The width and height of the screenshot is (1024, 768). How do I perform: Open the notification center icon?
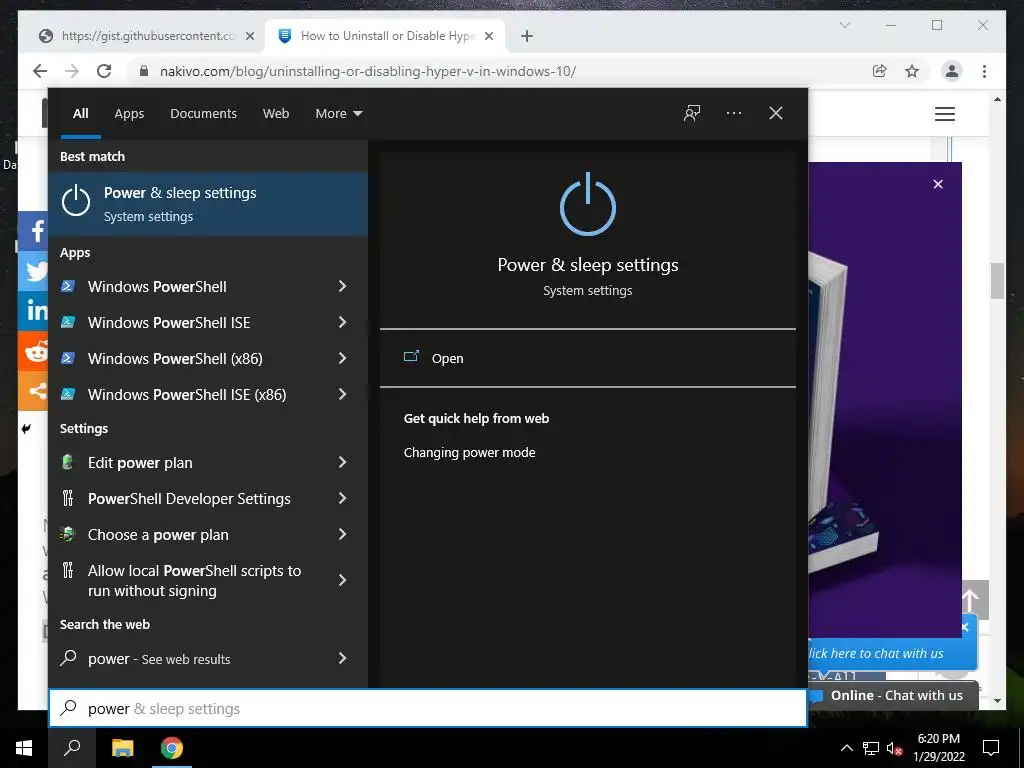[x=991, y=748]
